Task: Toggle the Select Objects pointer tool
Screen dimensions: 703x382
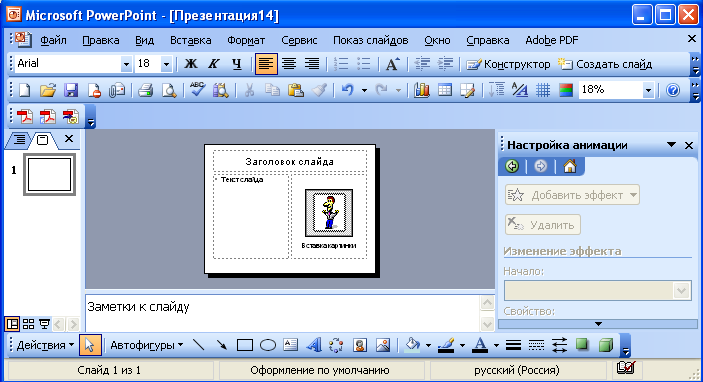Action: click(x=90, y=345)
